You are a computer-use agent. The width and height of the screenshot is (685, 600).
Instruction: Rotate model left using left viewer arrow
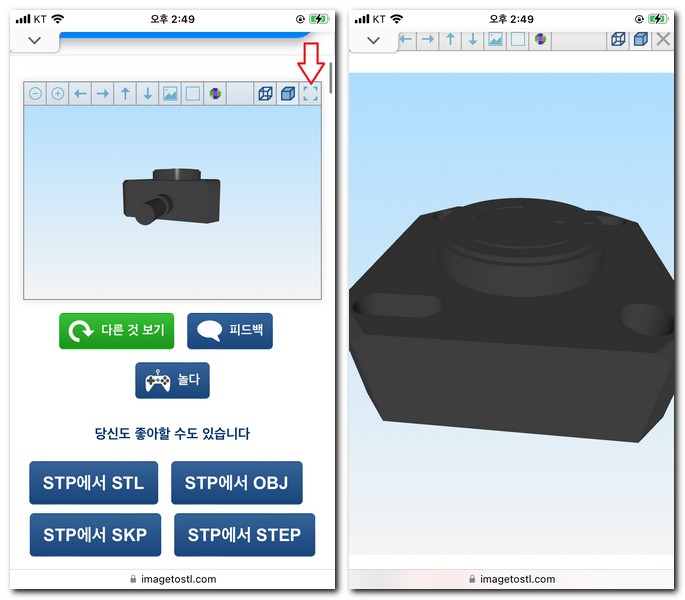(x=80, y=94)
